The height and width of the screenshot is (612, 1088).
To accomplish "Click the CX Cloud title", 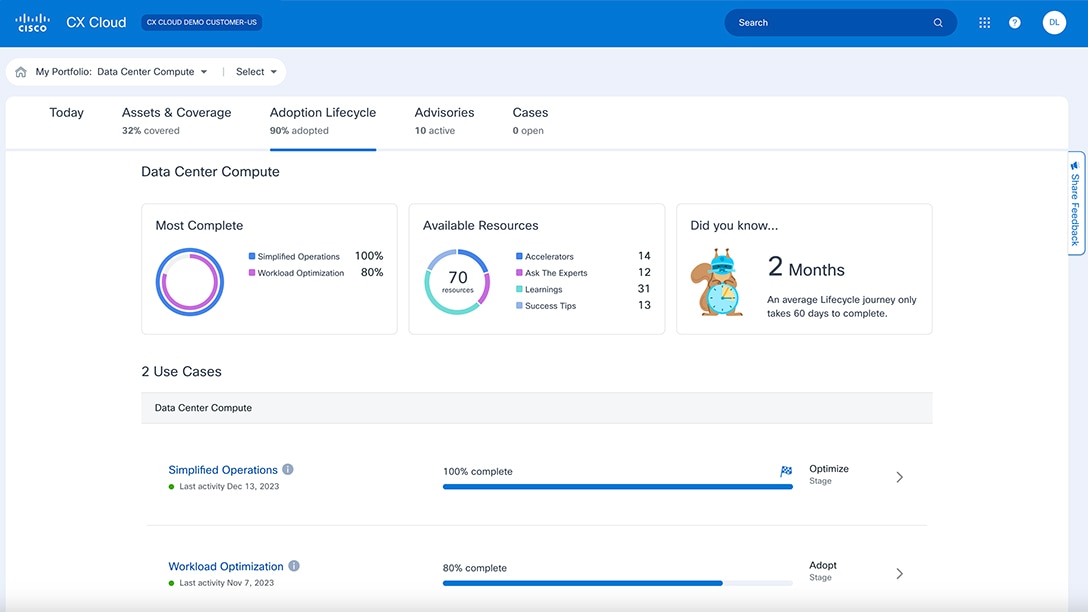I will pos(96,22).
